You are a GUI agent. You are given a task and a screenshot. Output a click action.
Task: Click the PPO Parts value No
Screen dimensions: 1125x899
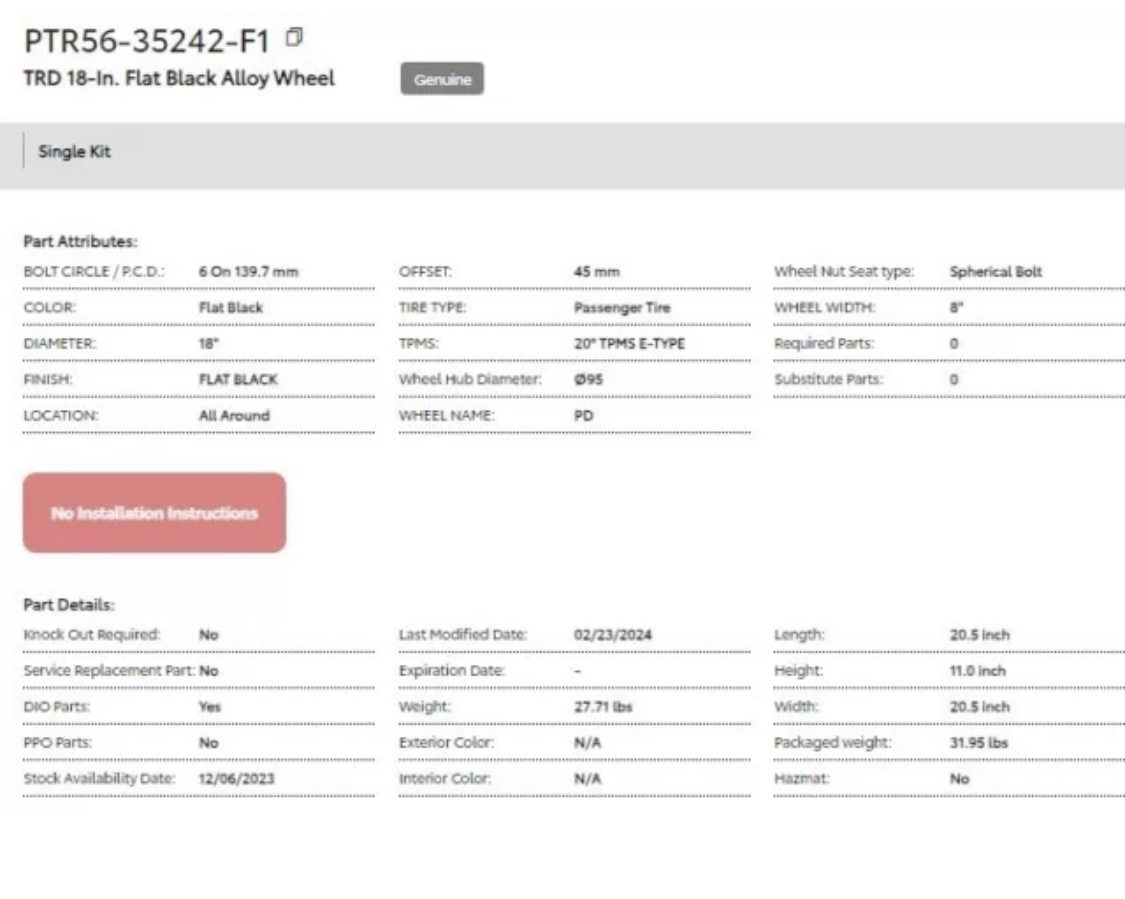(208, 743)
